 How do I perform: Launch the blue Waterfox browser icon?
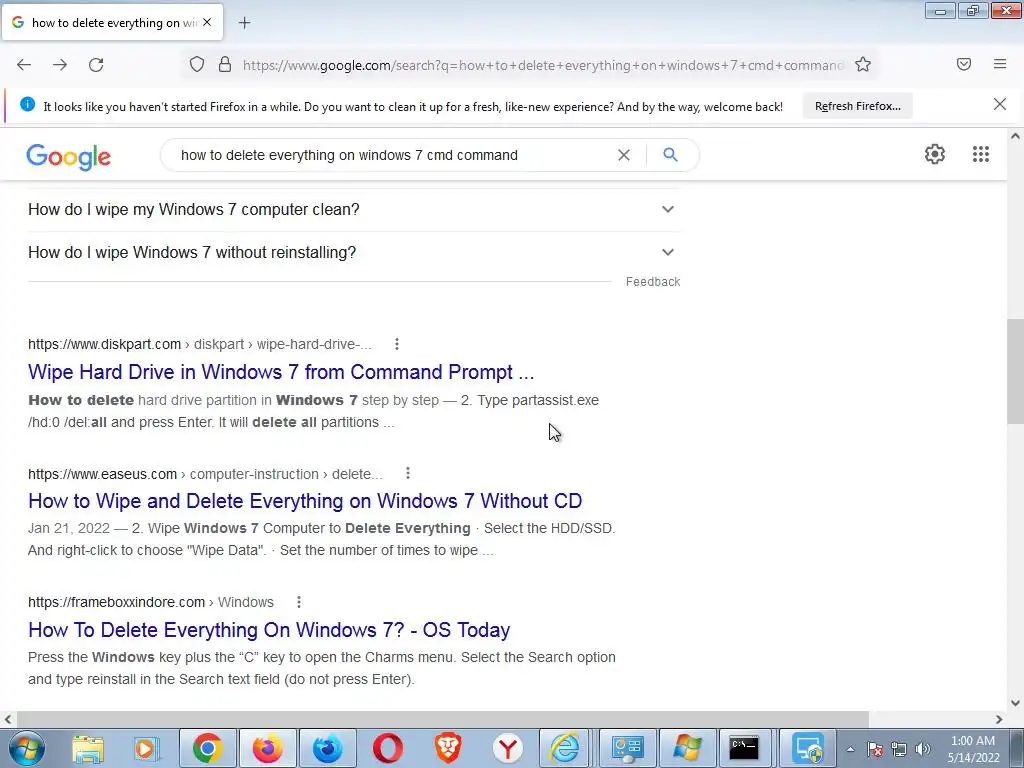pyautogui.click(x=328, y=748)
